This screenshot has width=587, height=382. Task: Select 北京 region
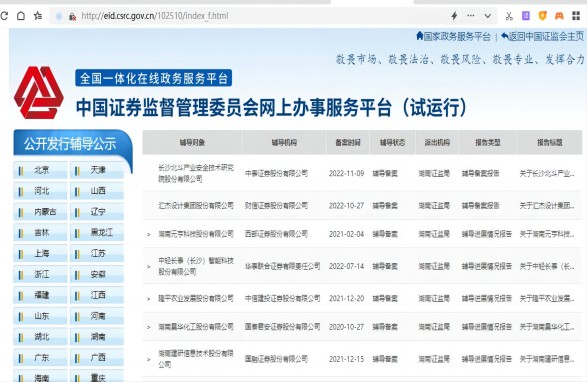click(40, 170)
